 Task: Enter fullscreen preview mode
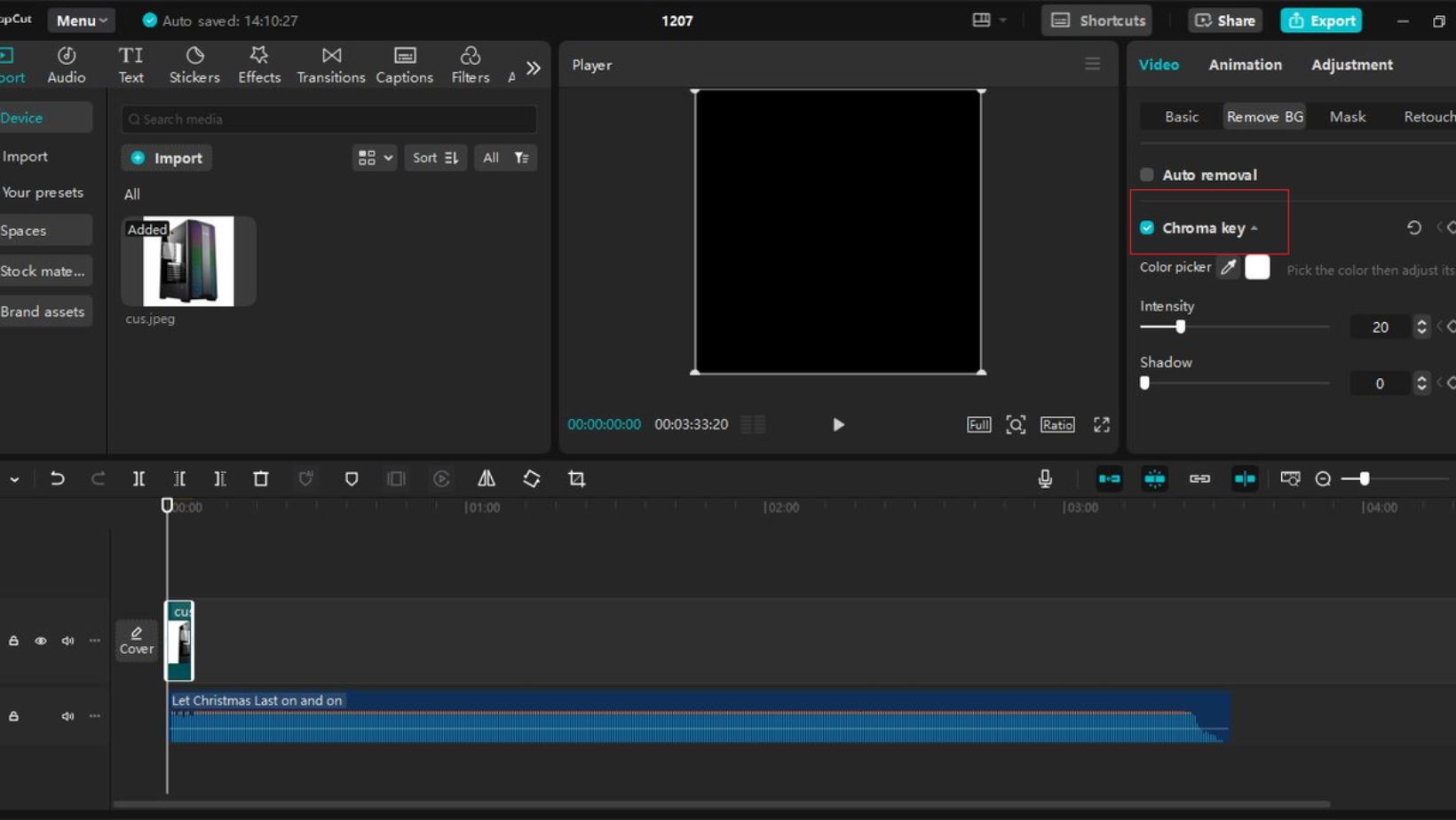point(1102,425)
